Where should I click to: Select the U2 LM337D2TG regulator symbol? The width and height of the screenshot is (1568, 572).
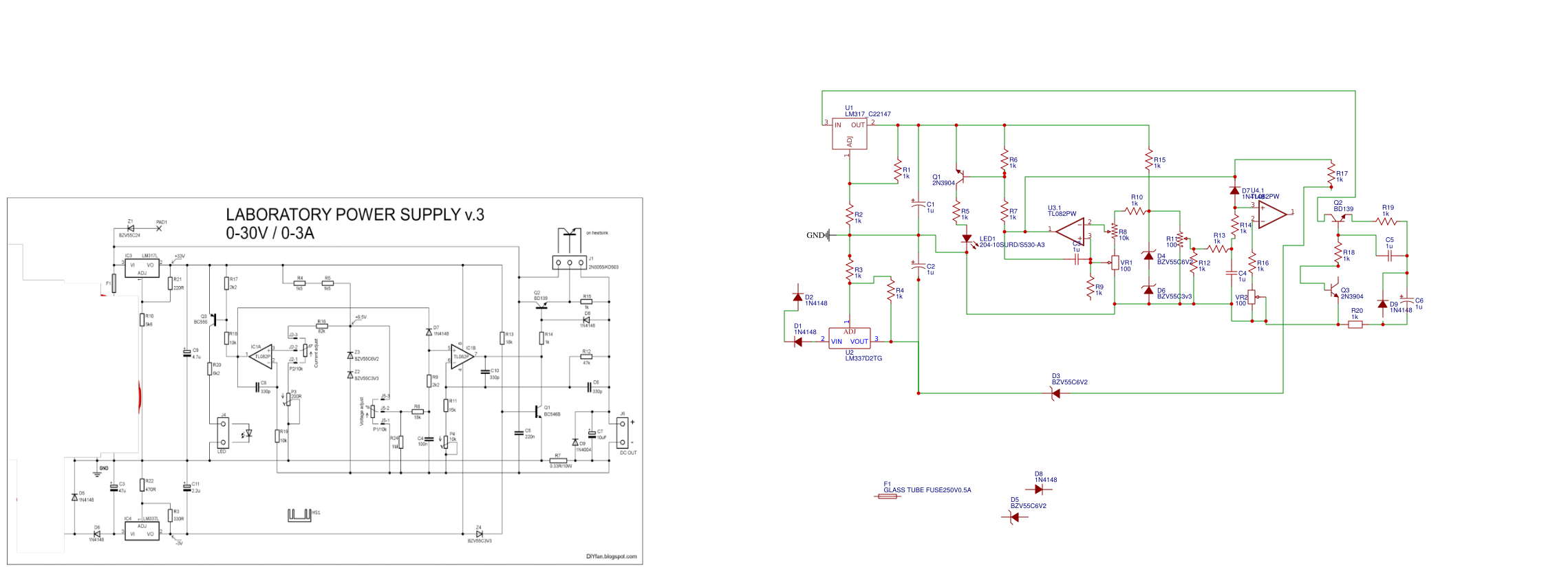pos(850,338)
